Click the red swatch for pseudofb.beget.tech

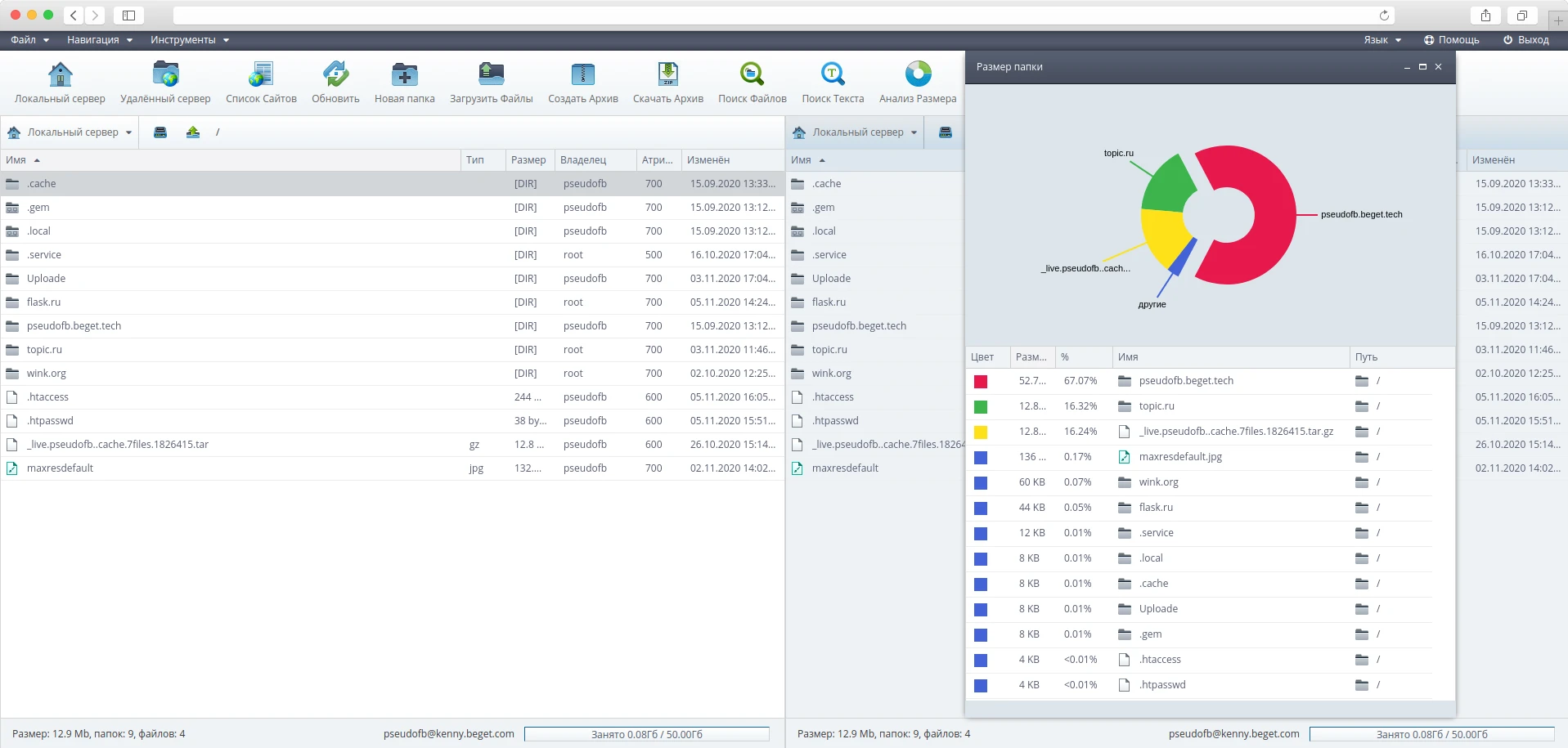pos(981,382)
